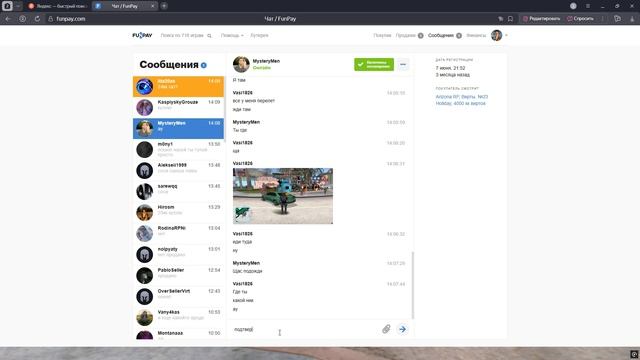
Task: Click Vasi1826 name above the screenshot
Action: [x=242, y=163]
